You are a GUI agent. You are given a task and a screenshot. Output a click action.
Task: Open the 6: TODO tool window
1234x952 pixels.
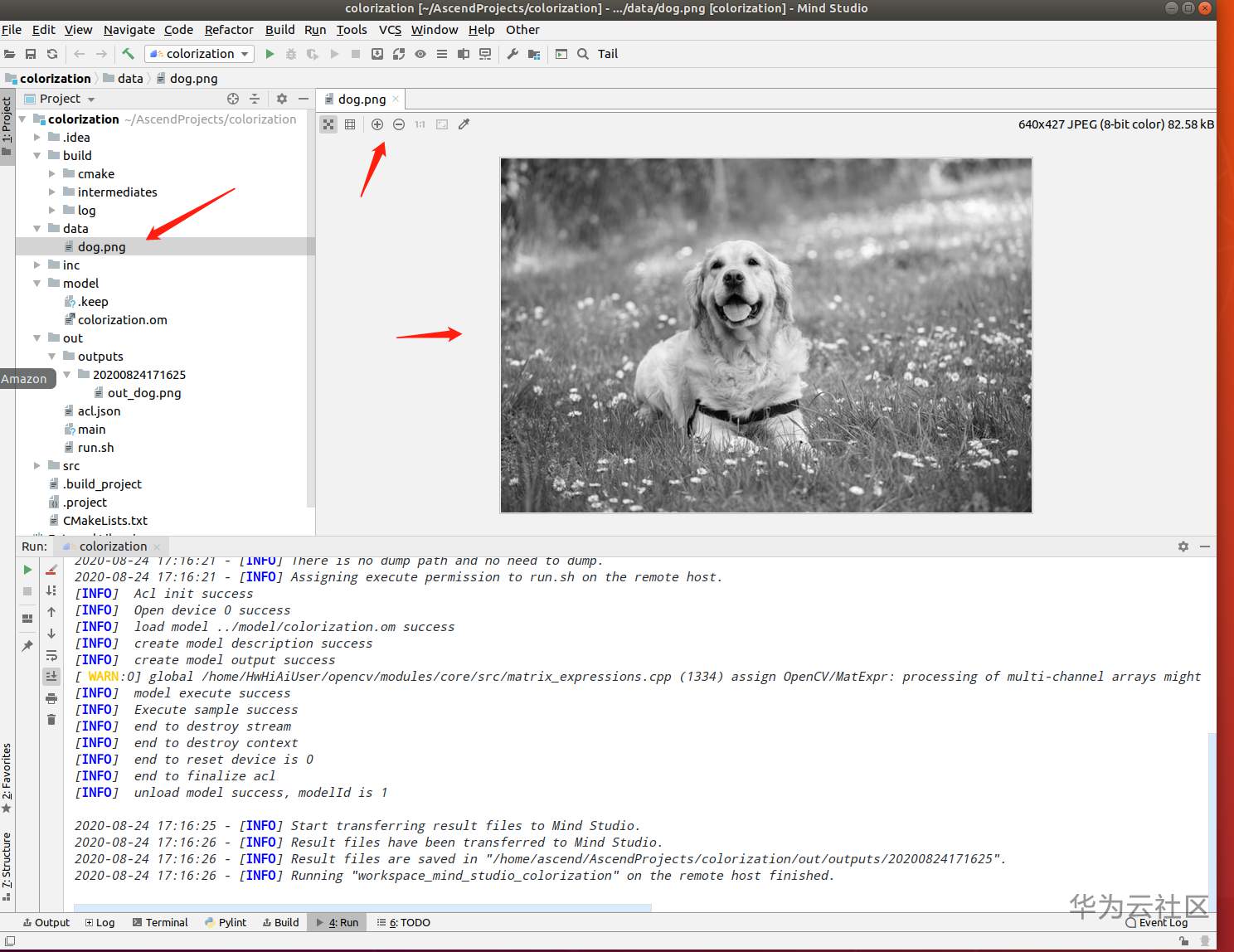click(403, 922)
